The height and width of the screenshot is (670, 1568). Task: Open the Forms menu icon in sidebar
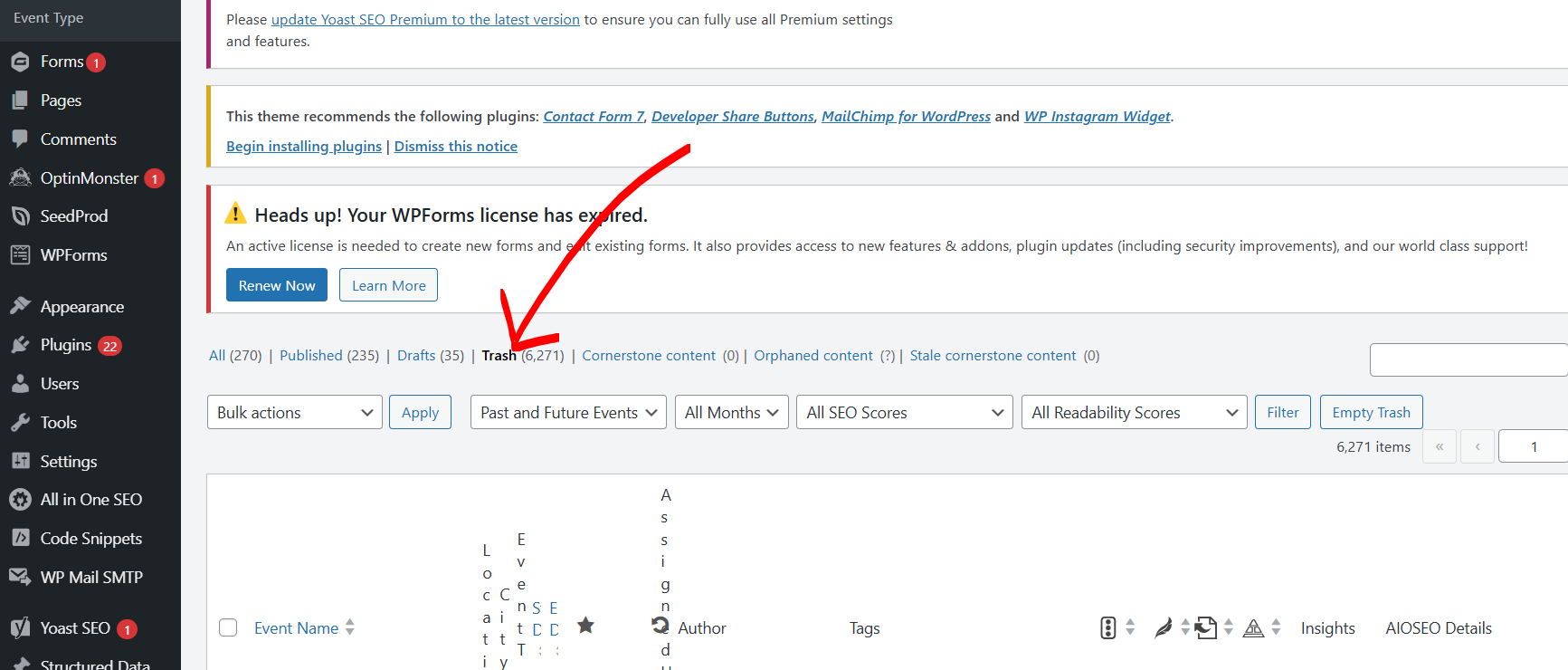click(x=20, y=62)
